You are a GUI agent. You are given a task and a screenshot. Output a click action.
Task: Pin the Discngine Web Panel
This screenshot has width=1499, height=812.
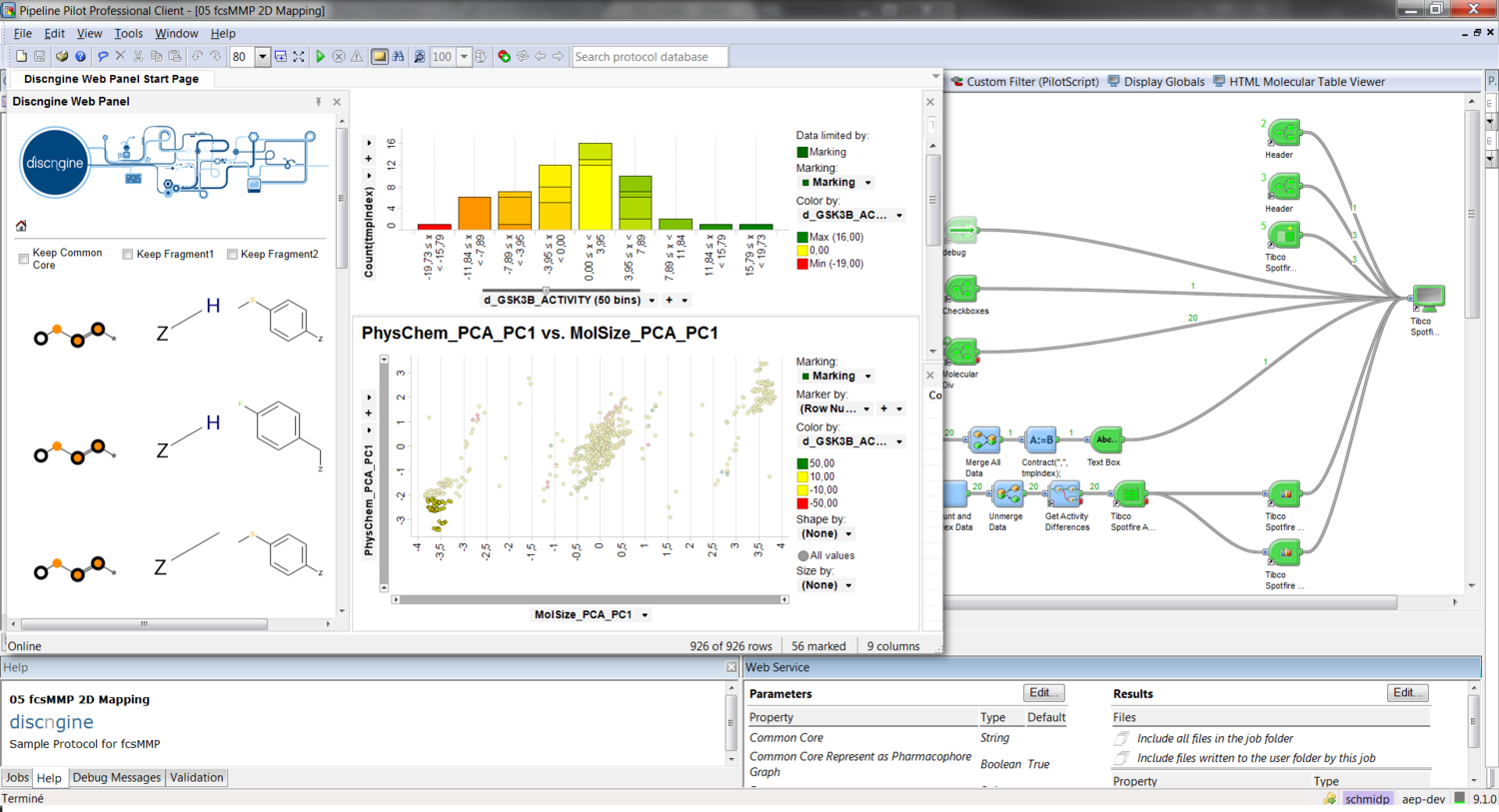[x=318, y=102]
